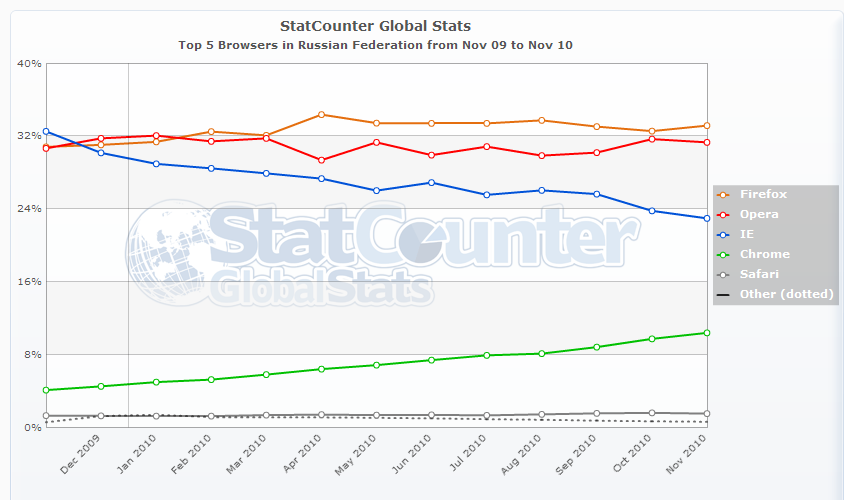
Task: Click the Firefox legend marker icon
Action: tap(723, 194)
